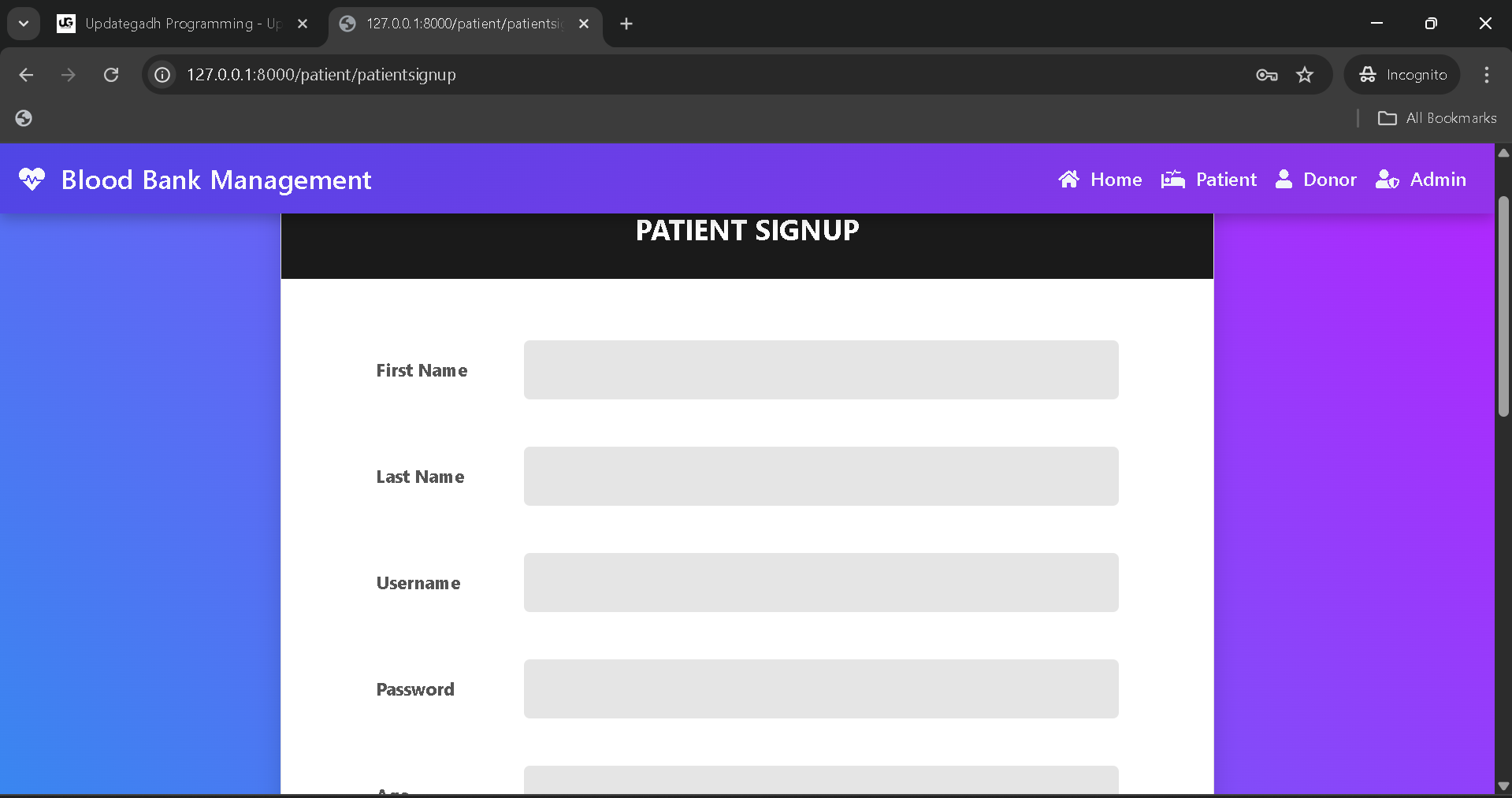Click the Patient bed icon
This screenshot has height=798, width=1512.
click(1172, 180)
